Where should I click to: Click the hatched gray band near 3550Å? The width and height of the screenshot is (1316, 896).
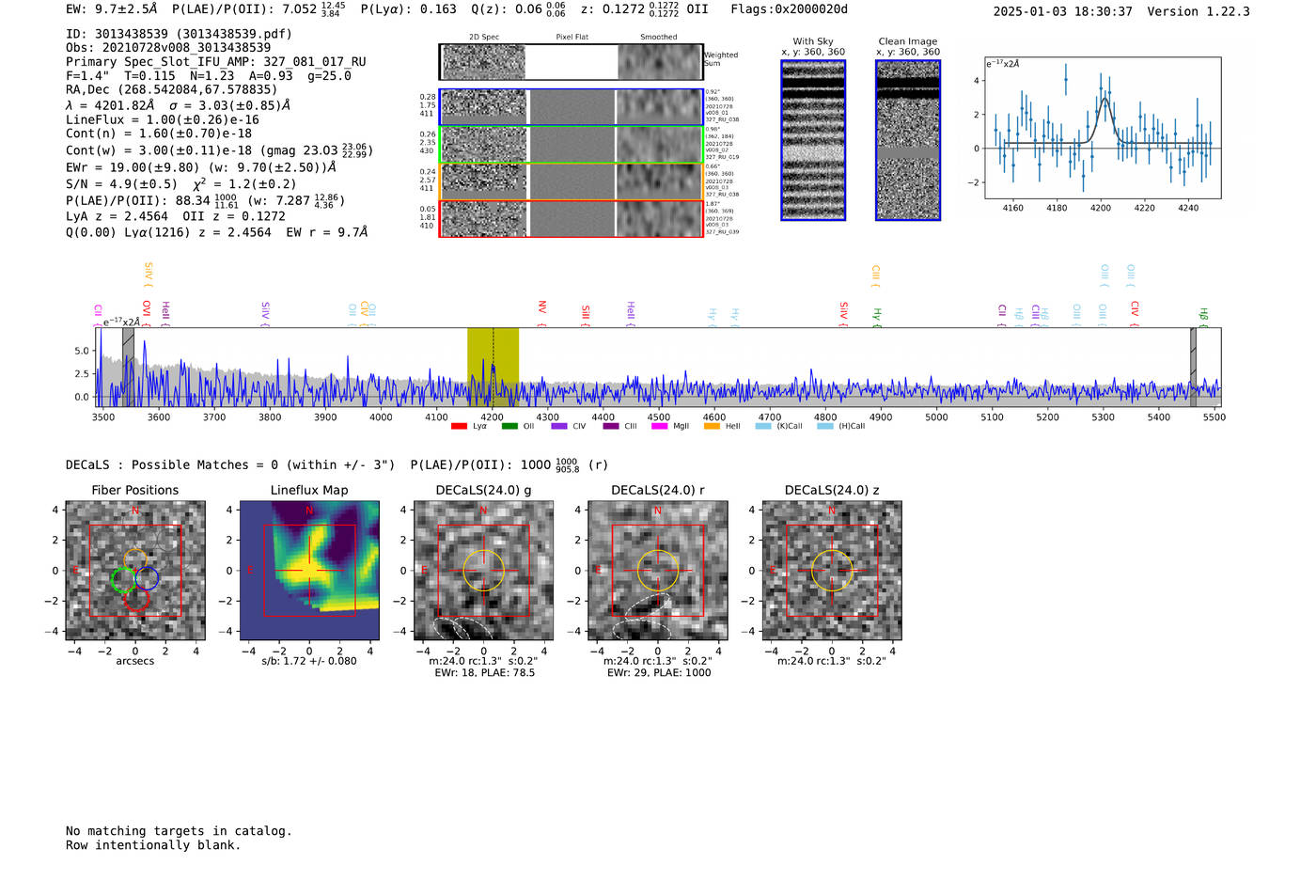[128, 367]
